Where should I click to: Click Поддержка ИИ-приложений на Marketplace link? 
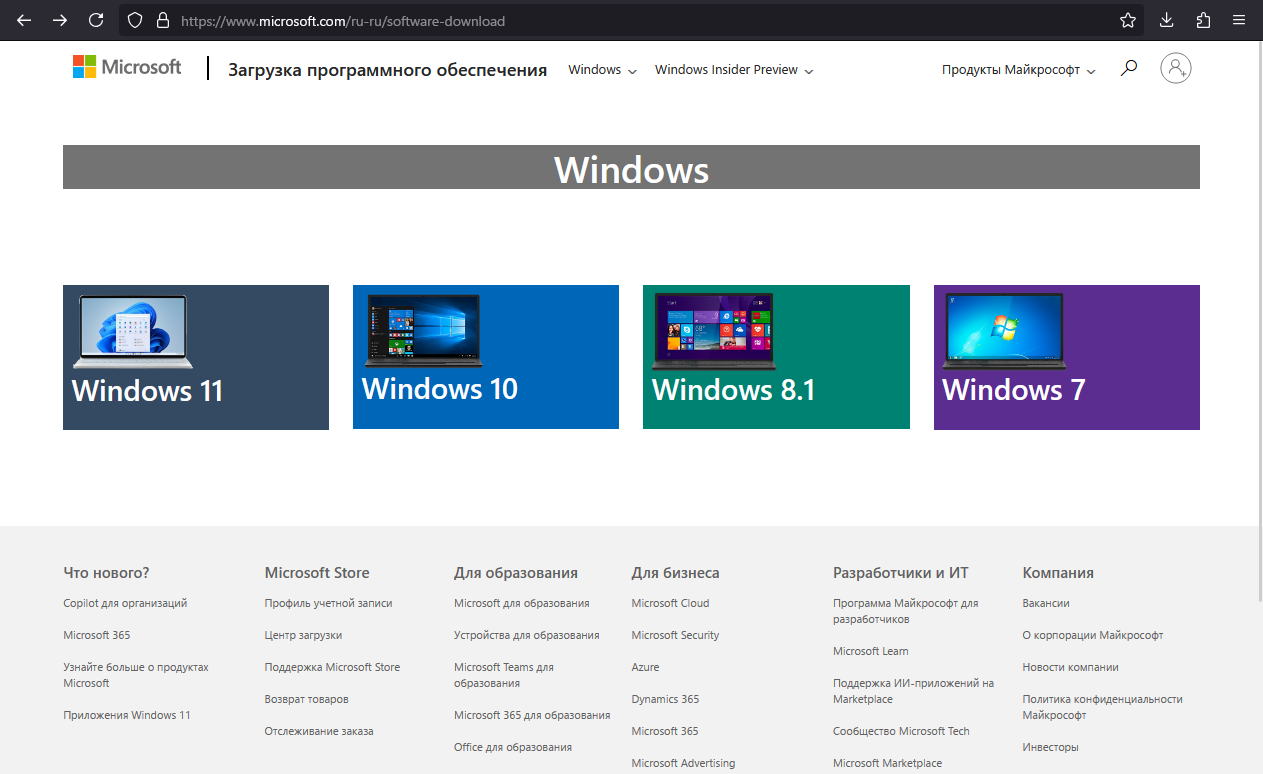coord(914,691)
